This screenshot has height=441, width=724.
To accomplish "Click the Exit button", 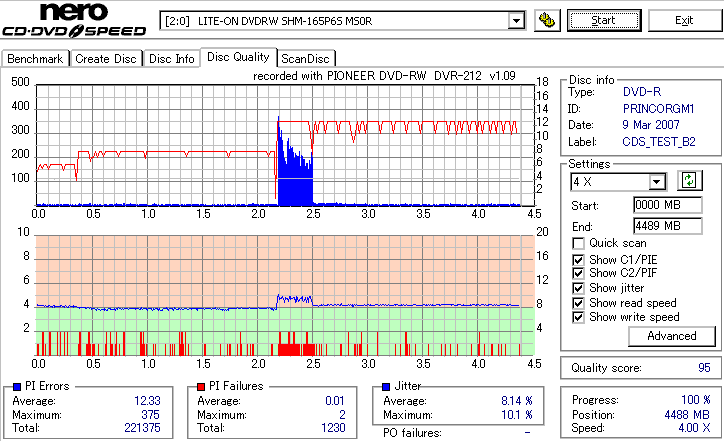I will point(684,20).
